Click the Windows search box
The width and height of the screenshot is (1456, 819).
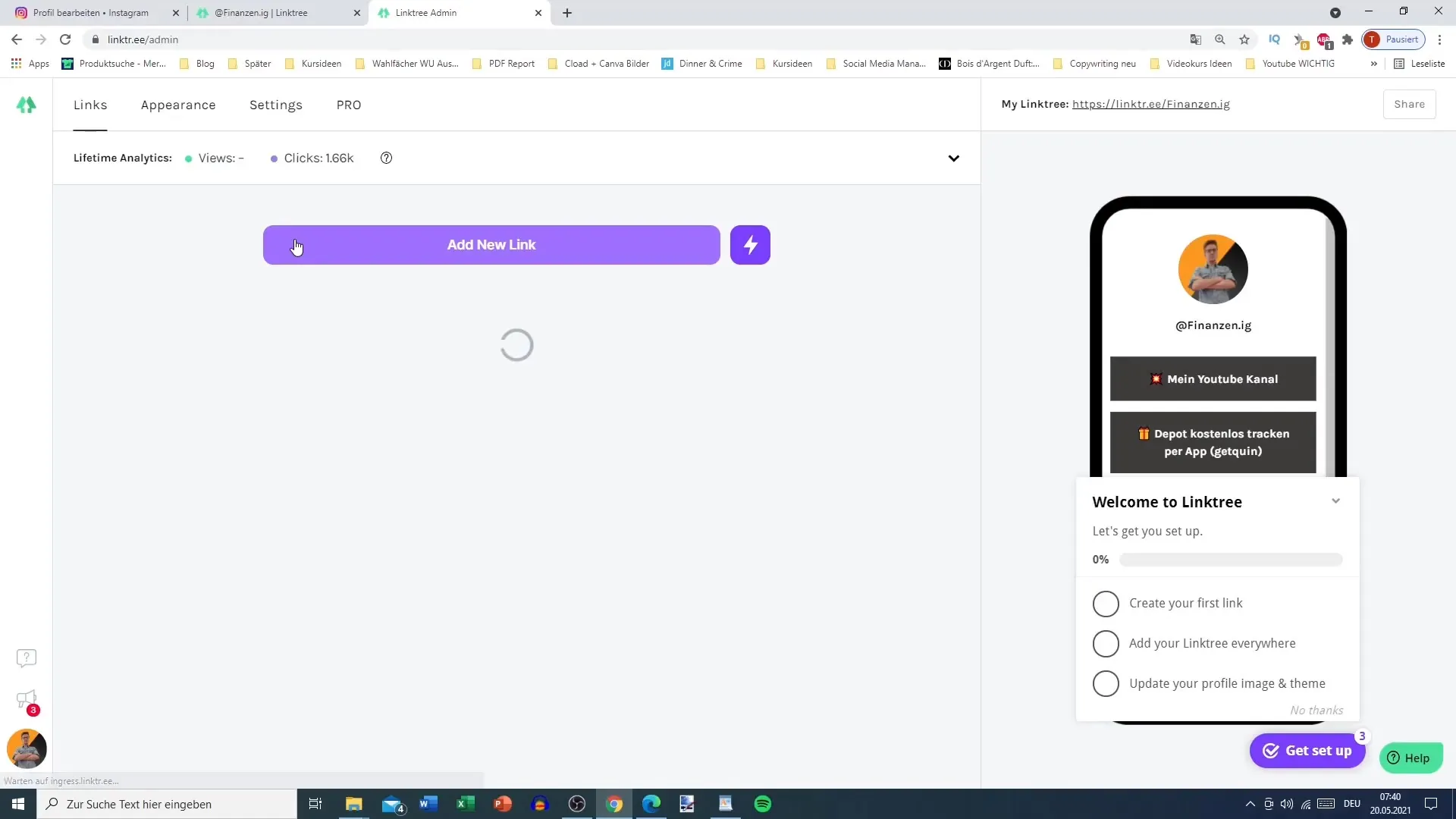point(167,804)
